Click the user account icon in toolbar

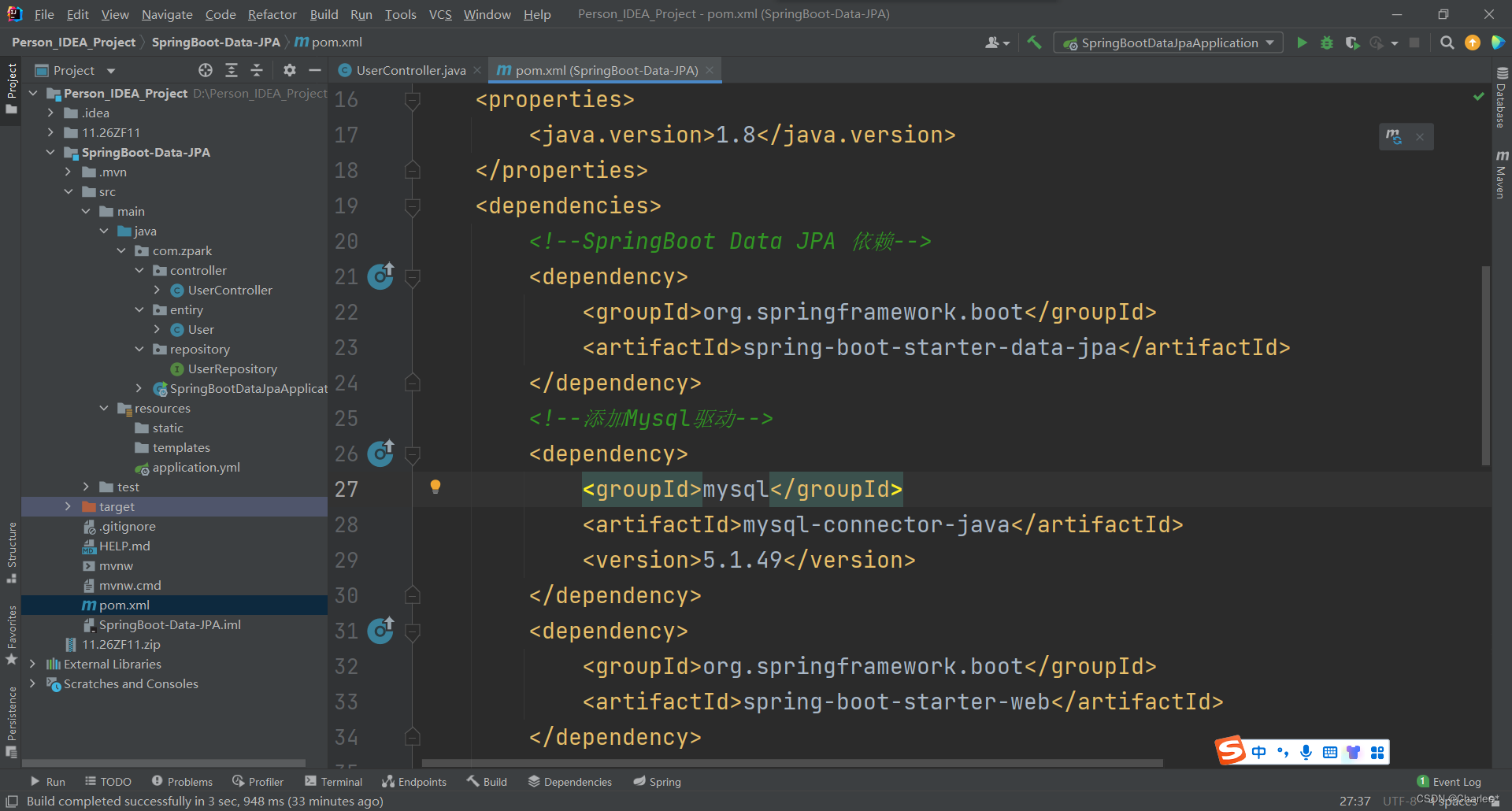[997, 43]
